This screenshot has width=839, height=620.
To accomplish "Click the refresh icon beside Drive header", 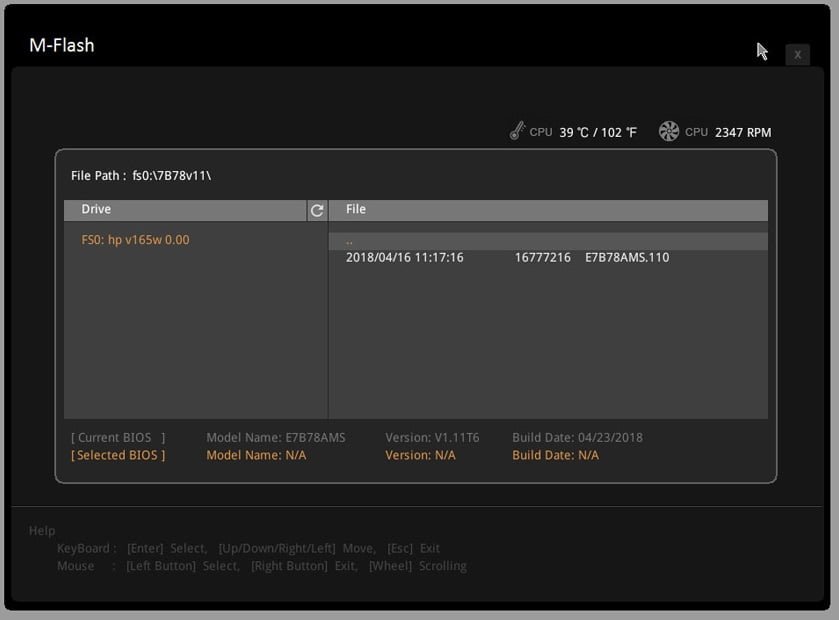I will [x=317, y=210].
